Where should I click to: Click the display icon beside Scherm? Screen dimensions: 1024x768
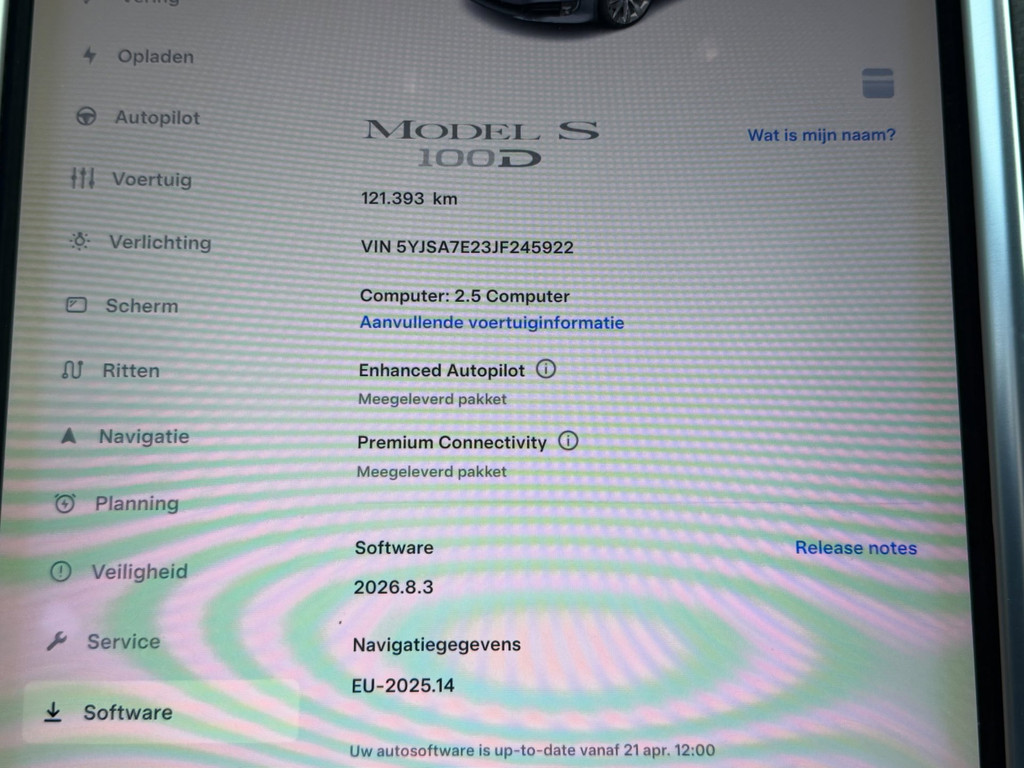76,305
